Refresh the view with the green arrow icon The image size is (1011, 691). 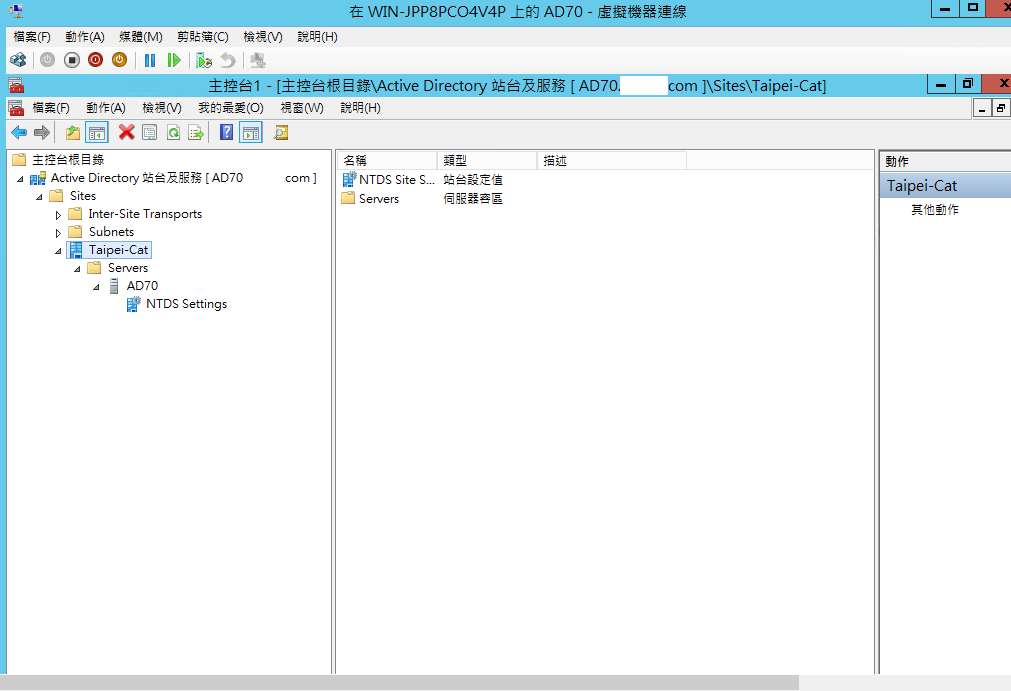coord(173,133)
